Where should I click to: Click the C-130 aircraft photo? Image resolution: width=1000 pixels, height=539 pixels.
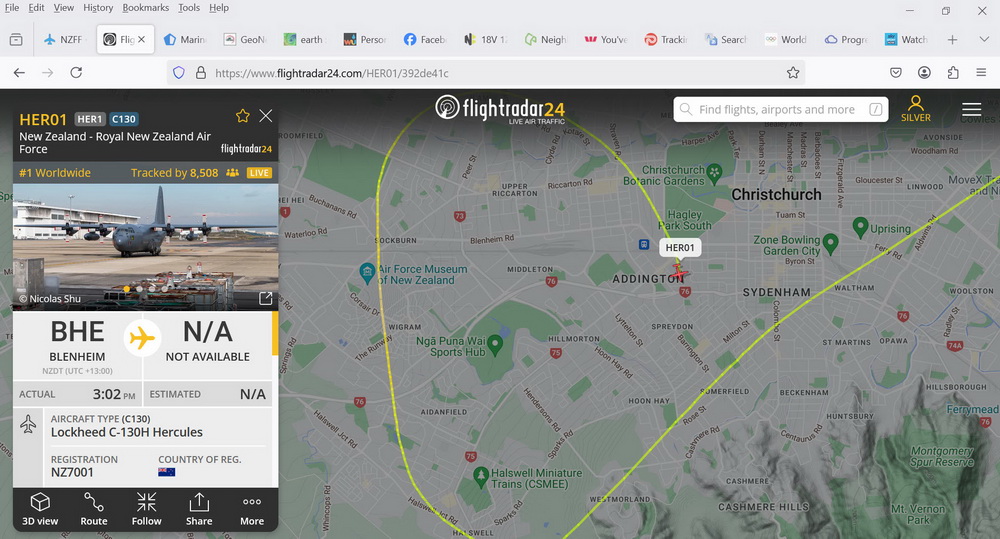tap(145, 247)
